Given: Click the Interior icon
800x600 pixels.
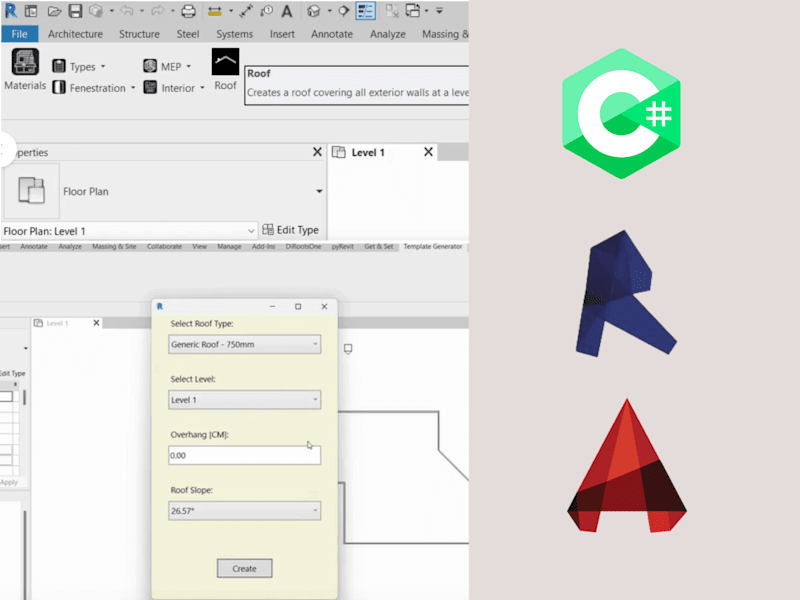Looking at the screenshot, I should coord(150,87).
